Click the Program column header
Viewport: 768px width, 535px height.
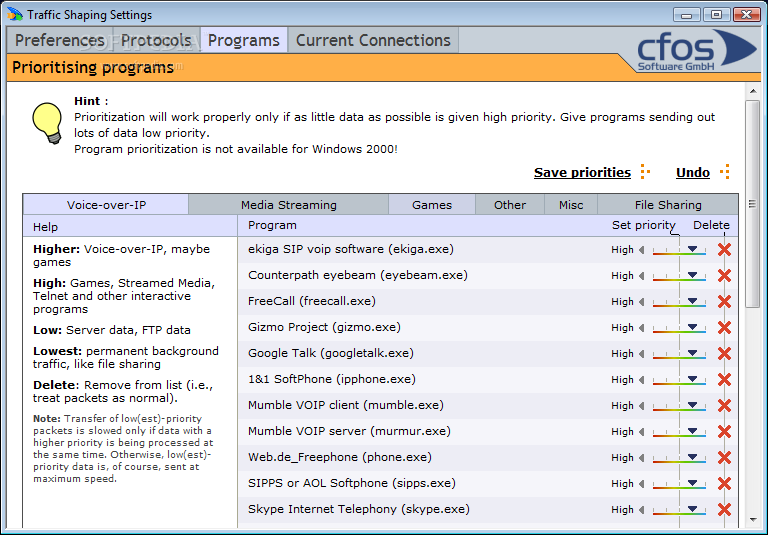(272, 225)
